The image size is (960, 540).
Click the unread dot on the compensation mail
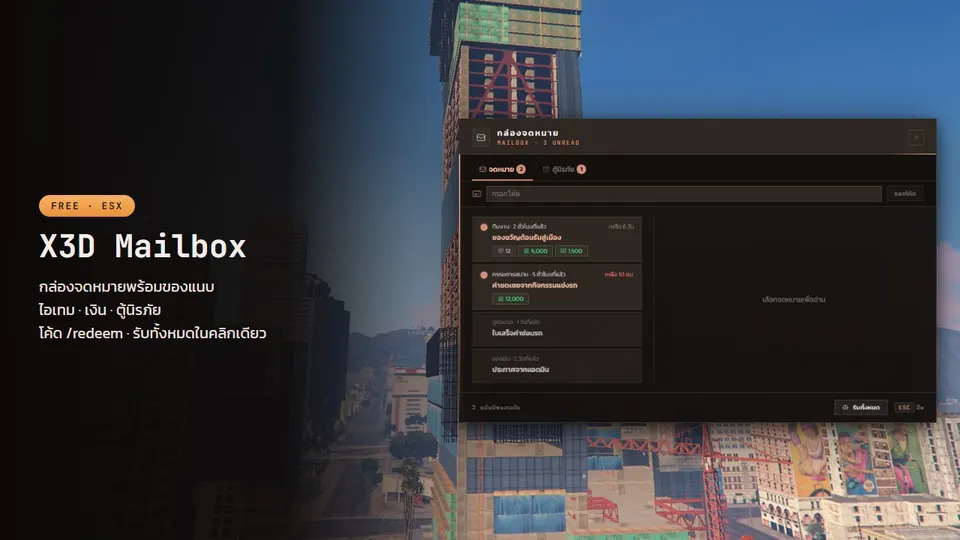pos(484,275)
